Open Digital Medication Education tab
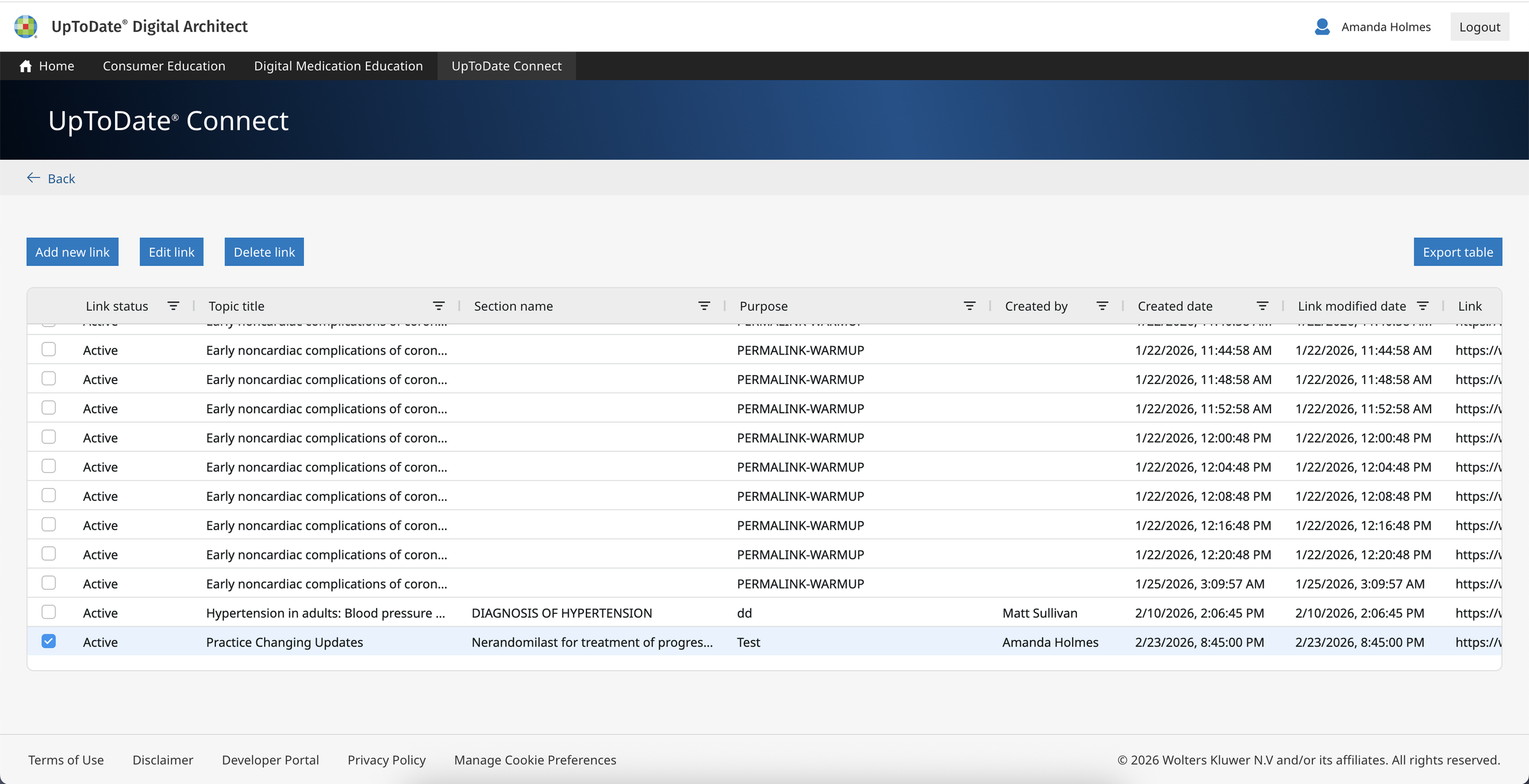1529x784 pixels. coord(338,66)
